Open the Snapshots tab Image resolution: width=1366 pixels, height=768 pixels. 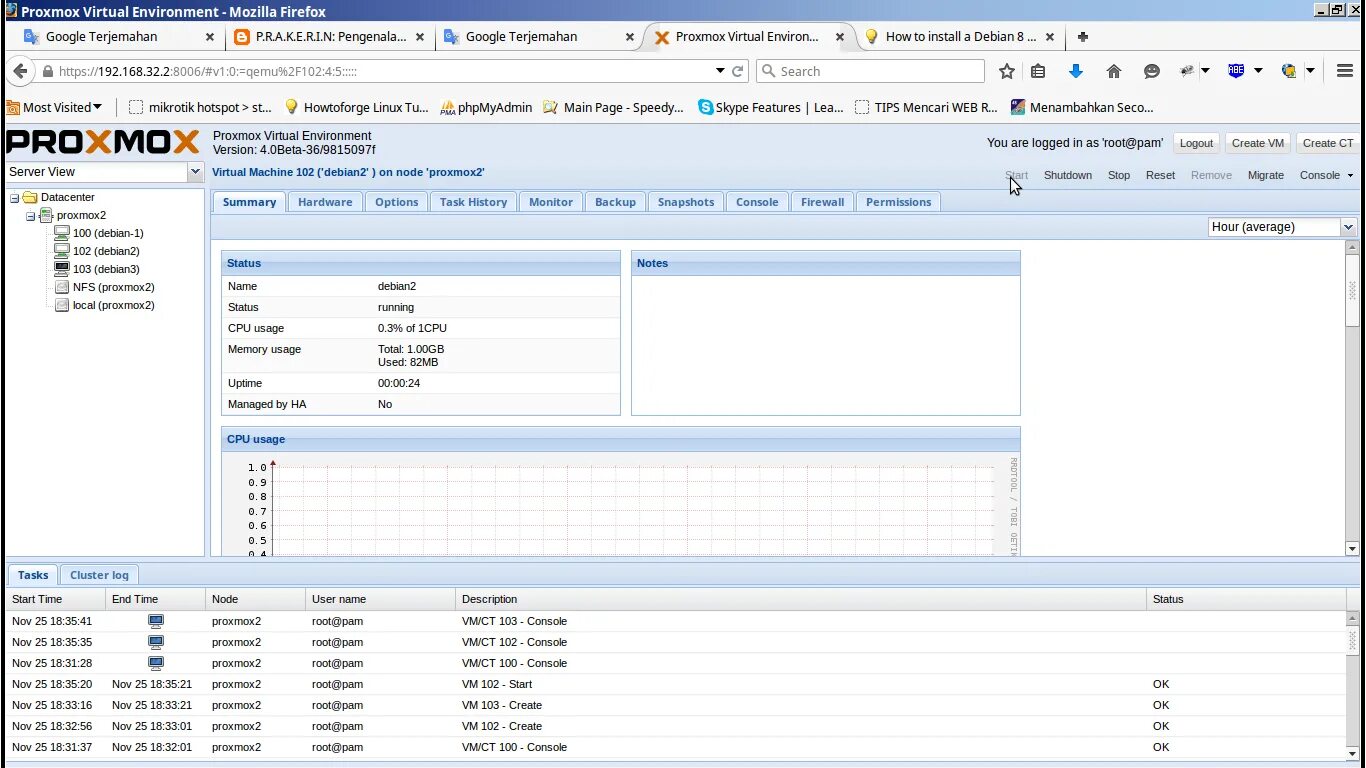[686, 202]
